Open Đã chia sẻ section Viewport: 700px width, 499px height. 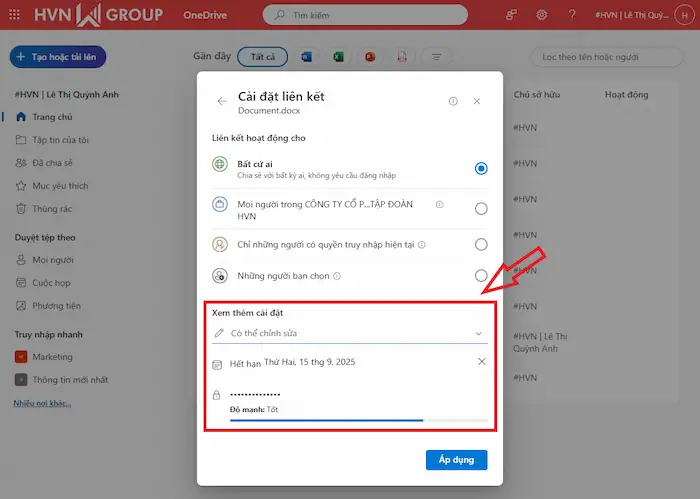click(x=52, y=163)
